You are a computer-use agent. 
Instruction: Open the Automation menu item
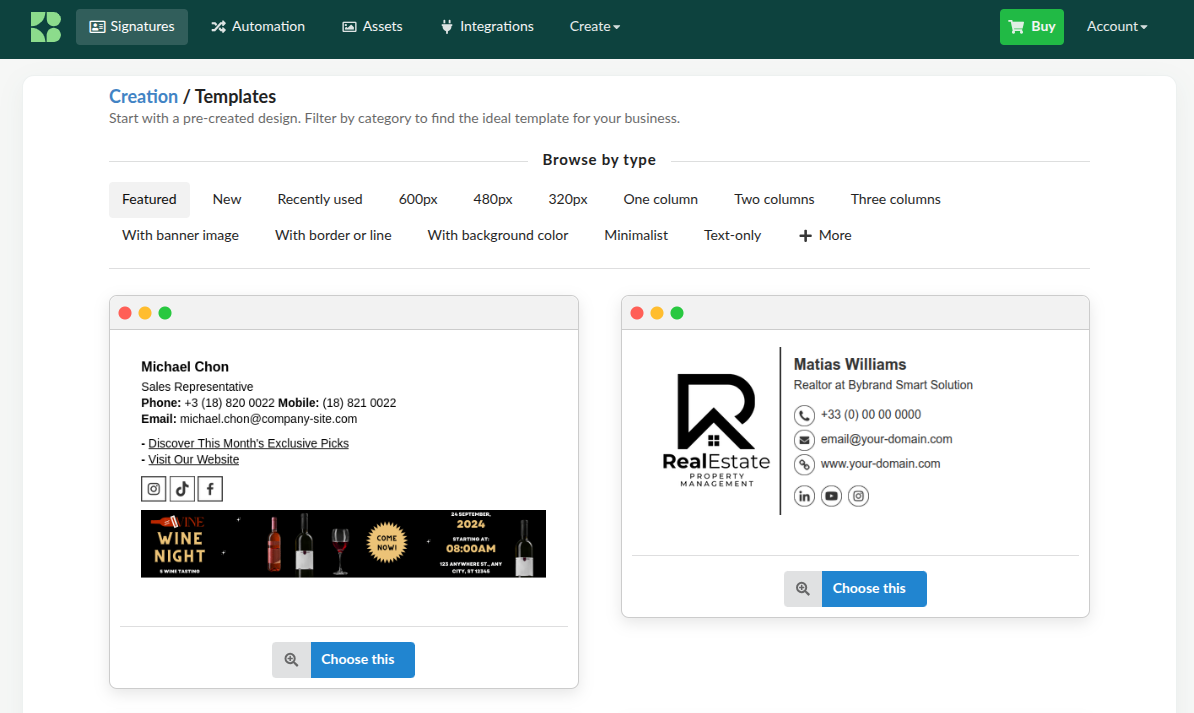click(x=257, y=27)
